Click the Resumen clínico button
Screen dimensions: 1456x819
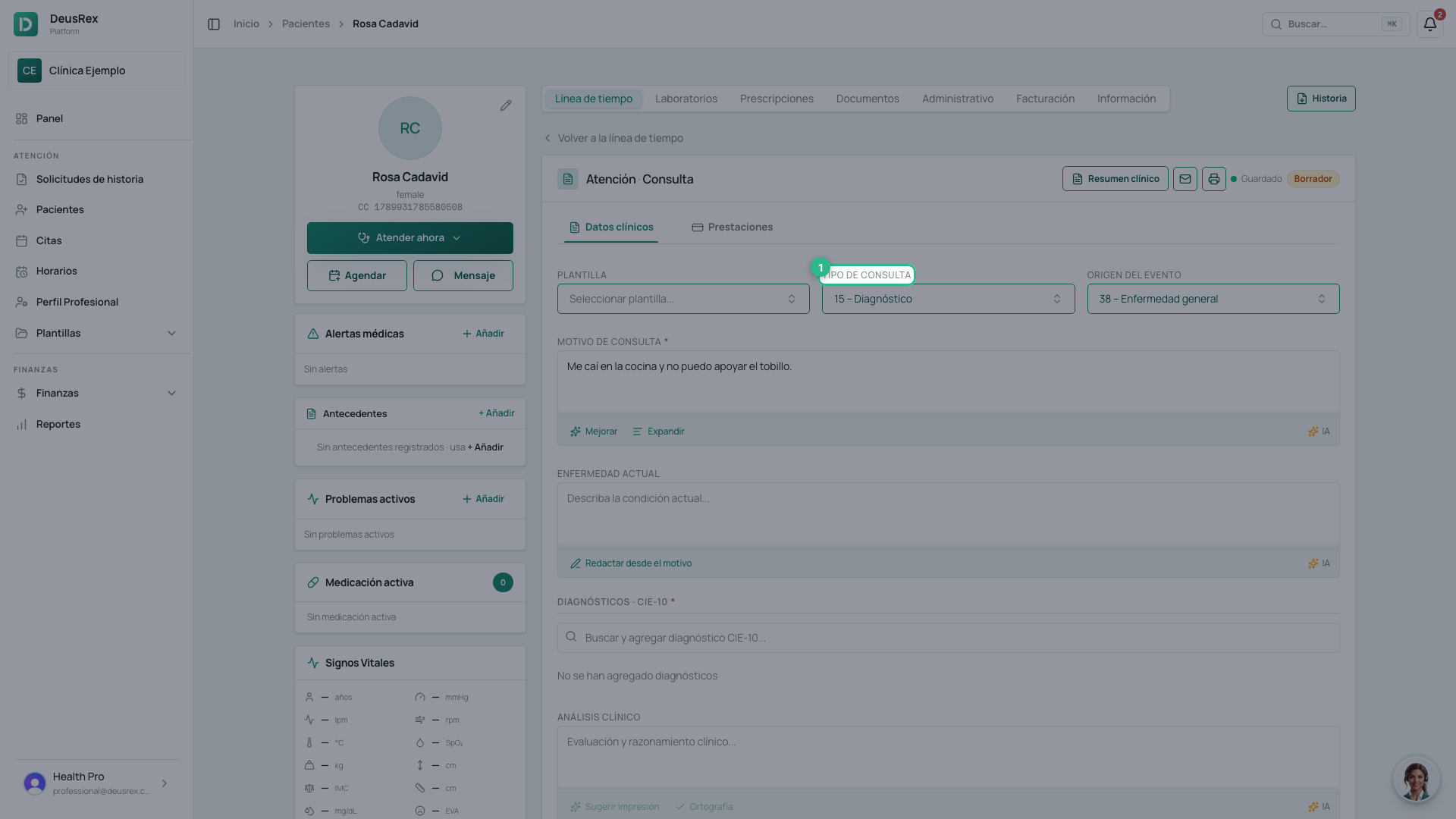coord(1116,179)
